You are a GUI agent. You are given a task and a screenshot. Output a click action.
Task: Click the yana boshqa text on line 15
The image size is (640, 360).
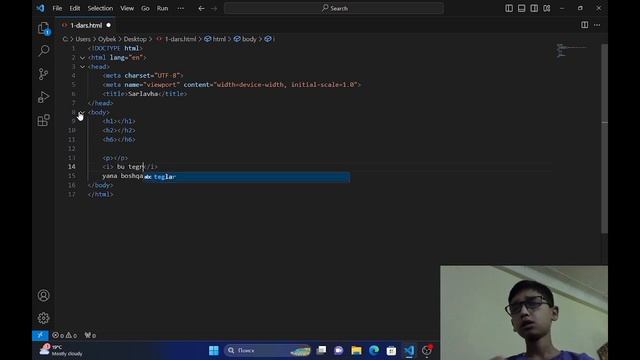tap(122, 176)
